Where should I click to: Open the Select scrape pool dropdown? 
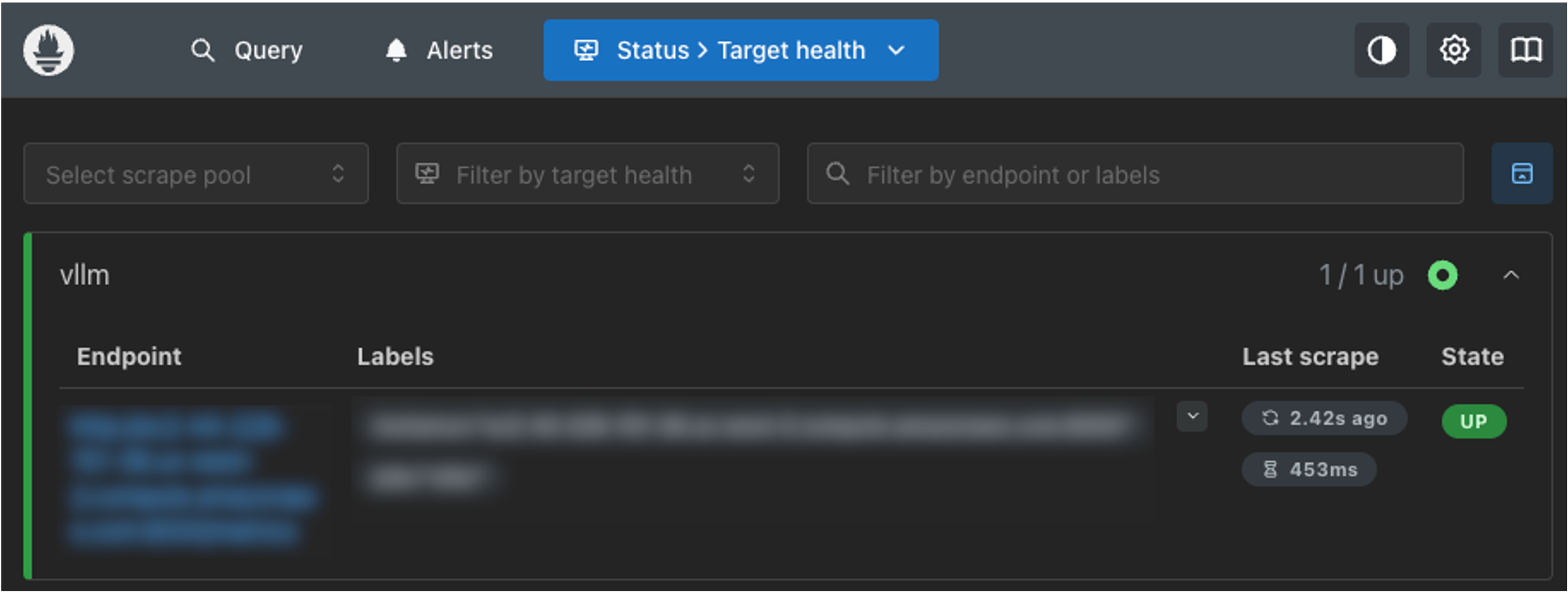195,174
